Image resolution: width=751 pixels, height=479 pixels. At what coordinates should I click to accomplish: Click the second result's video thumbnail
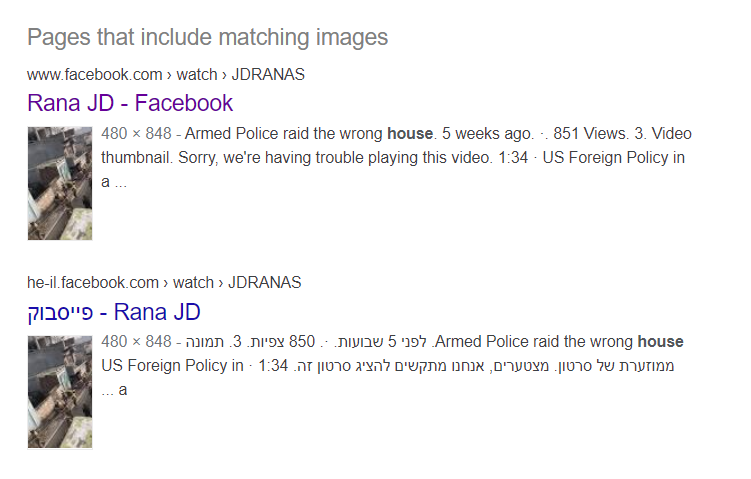click(60, 392)
